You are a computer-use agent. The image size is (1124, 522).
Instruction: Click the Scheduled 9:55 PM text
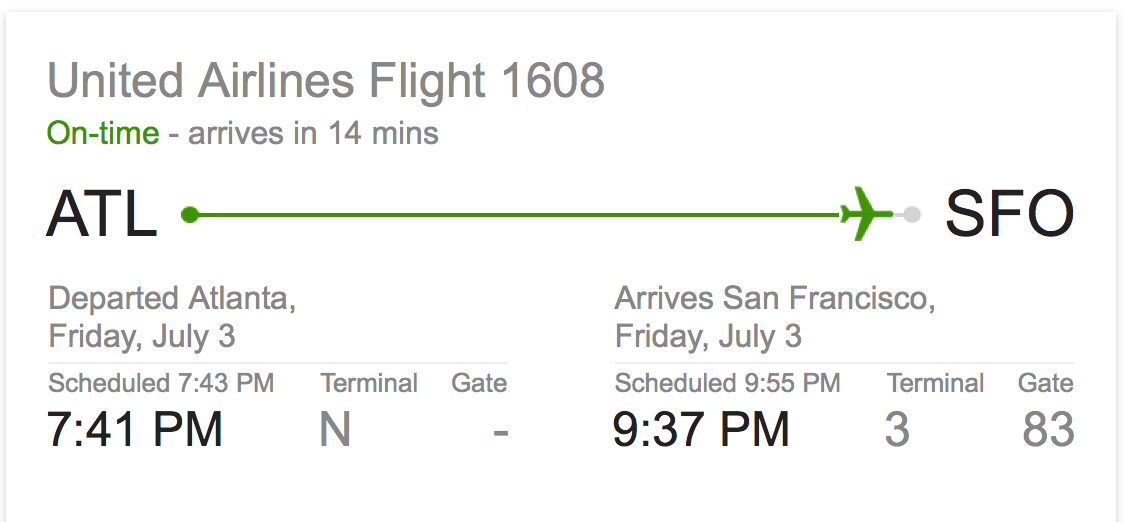pyautogui.click(x=728, y=384)
